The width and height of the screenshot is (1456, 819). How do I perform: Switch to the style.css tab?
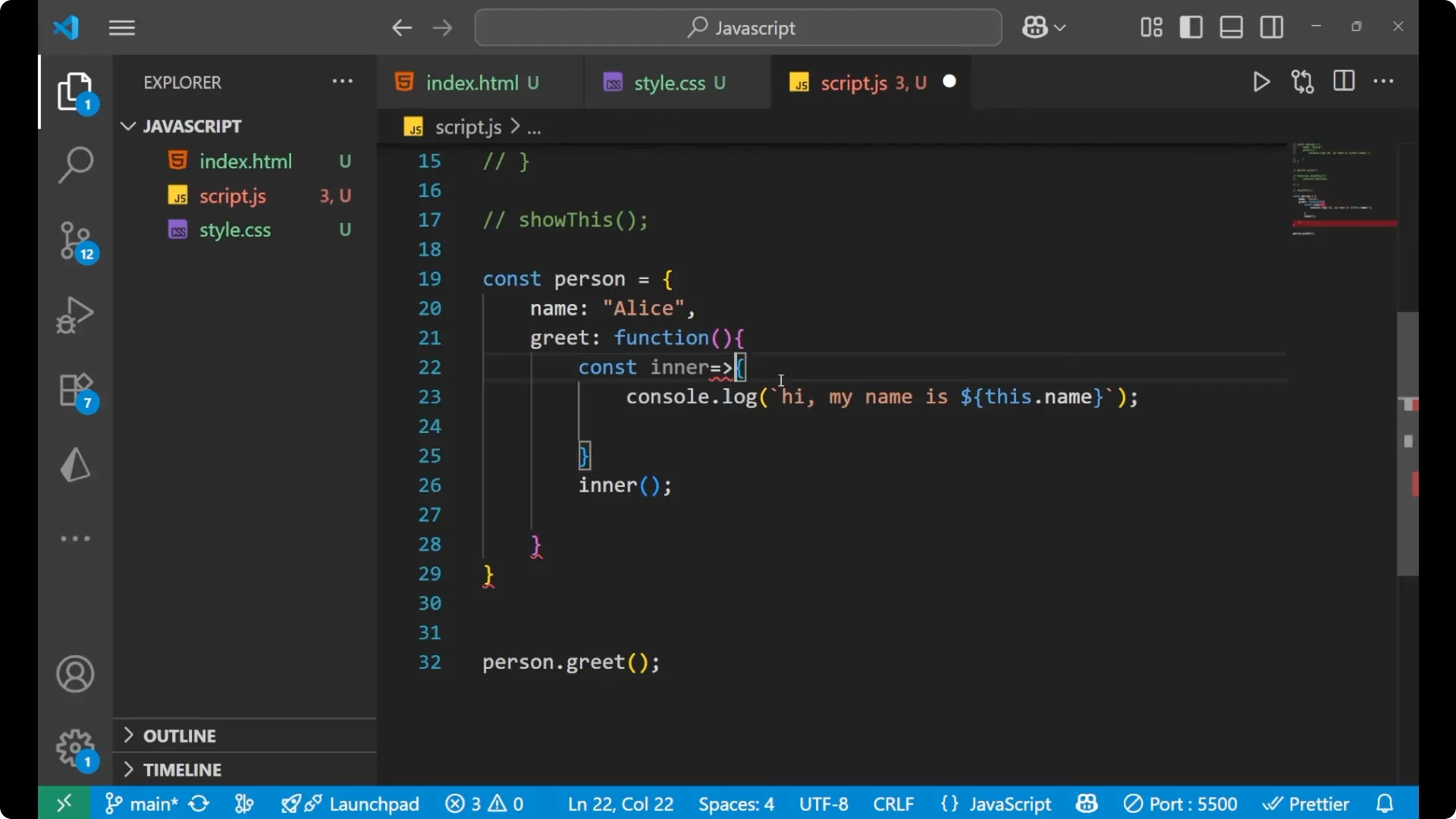pyautogui.click(x=669, y=83)
